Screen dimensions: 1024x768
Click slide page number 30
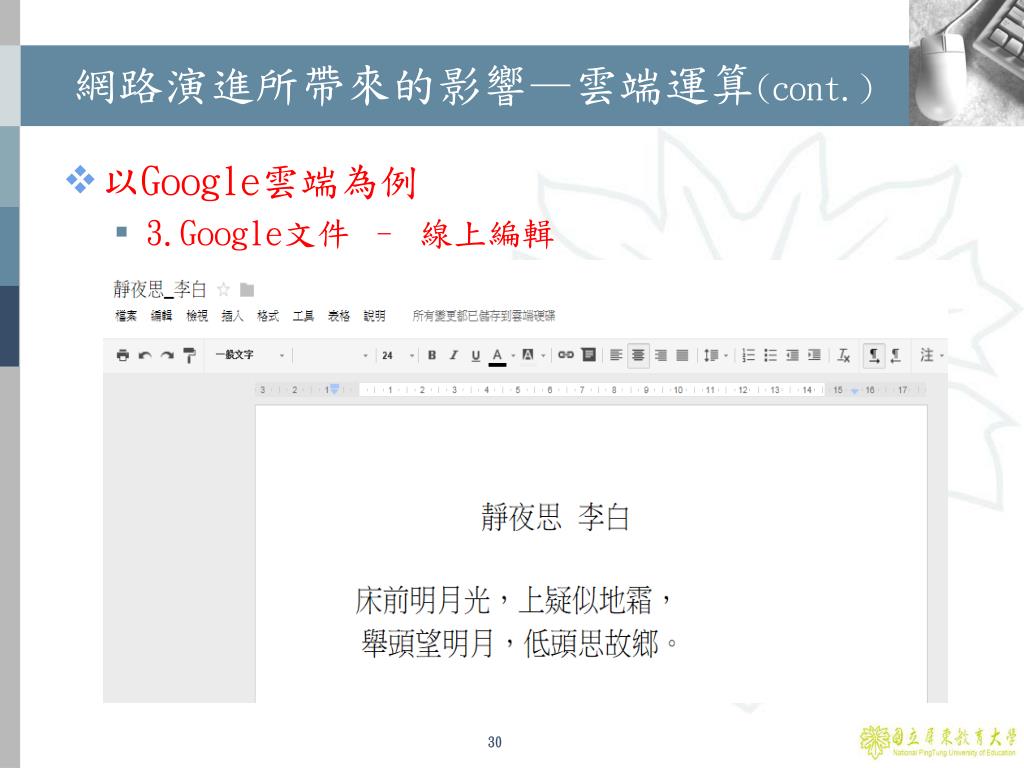495,742
